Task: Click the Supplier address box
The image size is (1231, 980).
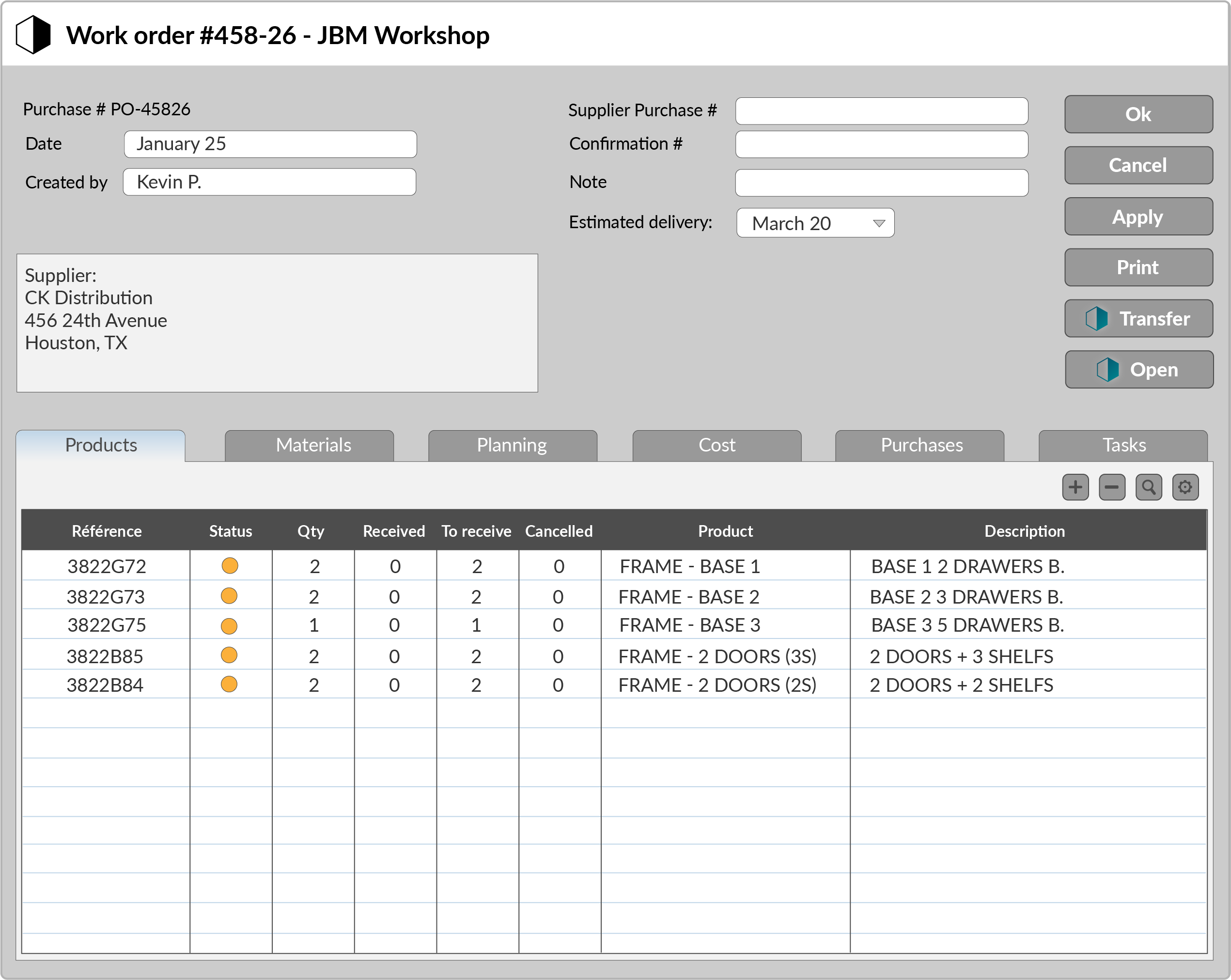Action: point(278,323)
